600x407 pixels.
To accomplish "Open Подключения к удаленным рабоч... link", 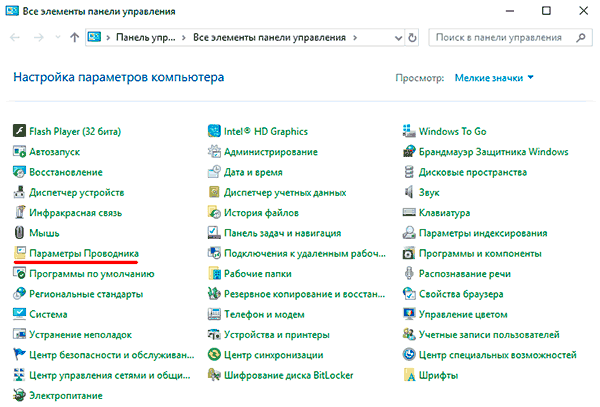I will click(305, 253).
